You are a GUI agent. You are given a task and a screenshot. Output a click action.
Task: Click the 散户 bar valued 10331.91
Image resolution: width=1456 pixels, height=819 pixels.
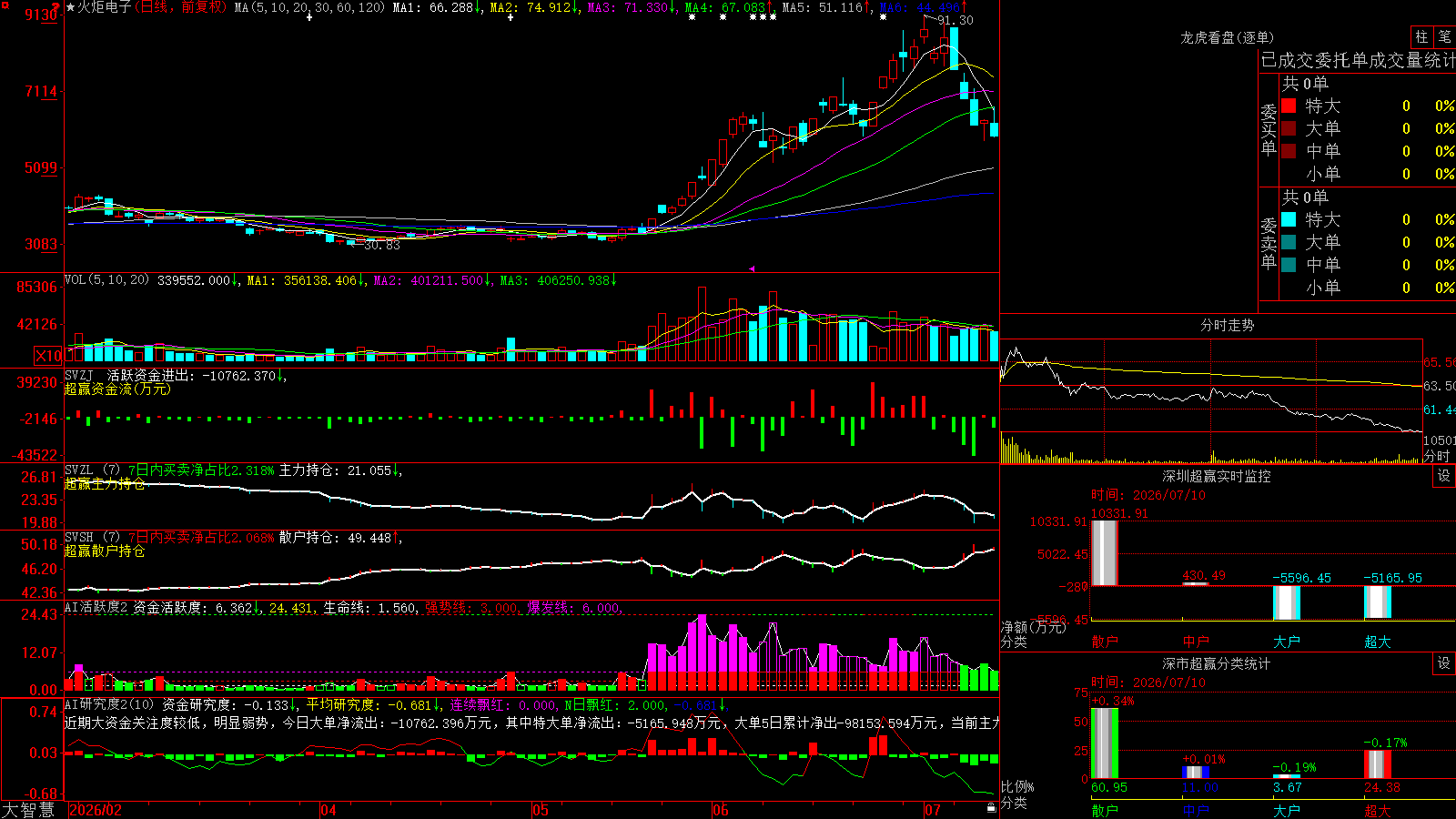pos(1105,552)
